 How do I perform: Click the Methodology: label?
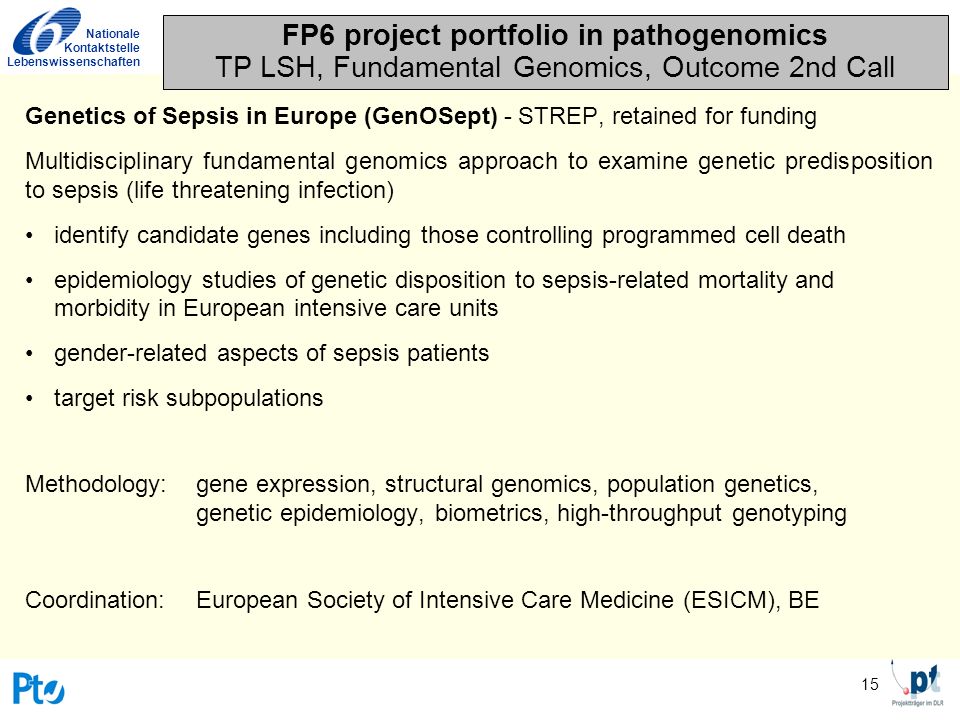click(96, 485)
